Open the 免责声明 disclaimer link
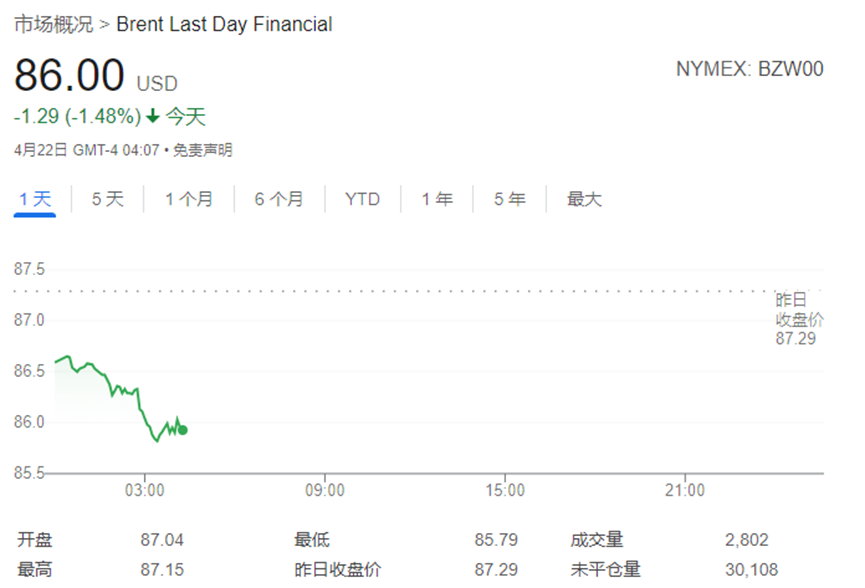 tap(202, 150)
